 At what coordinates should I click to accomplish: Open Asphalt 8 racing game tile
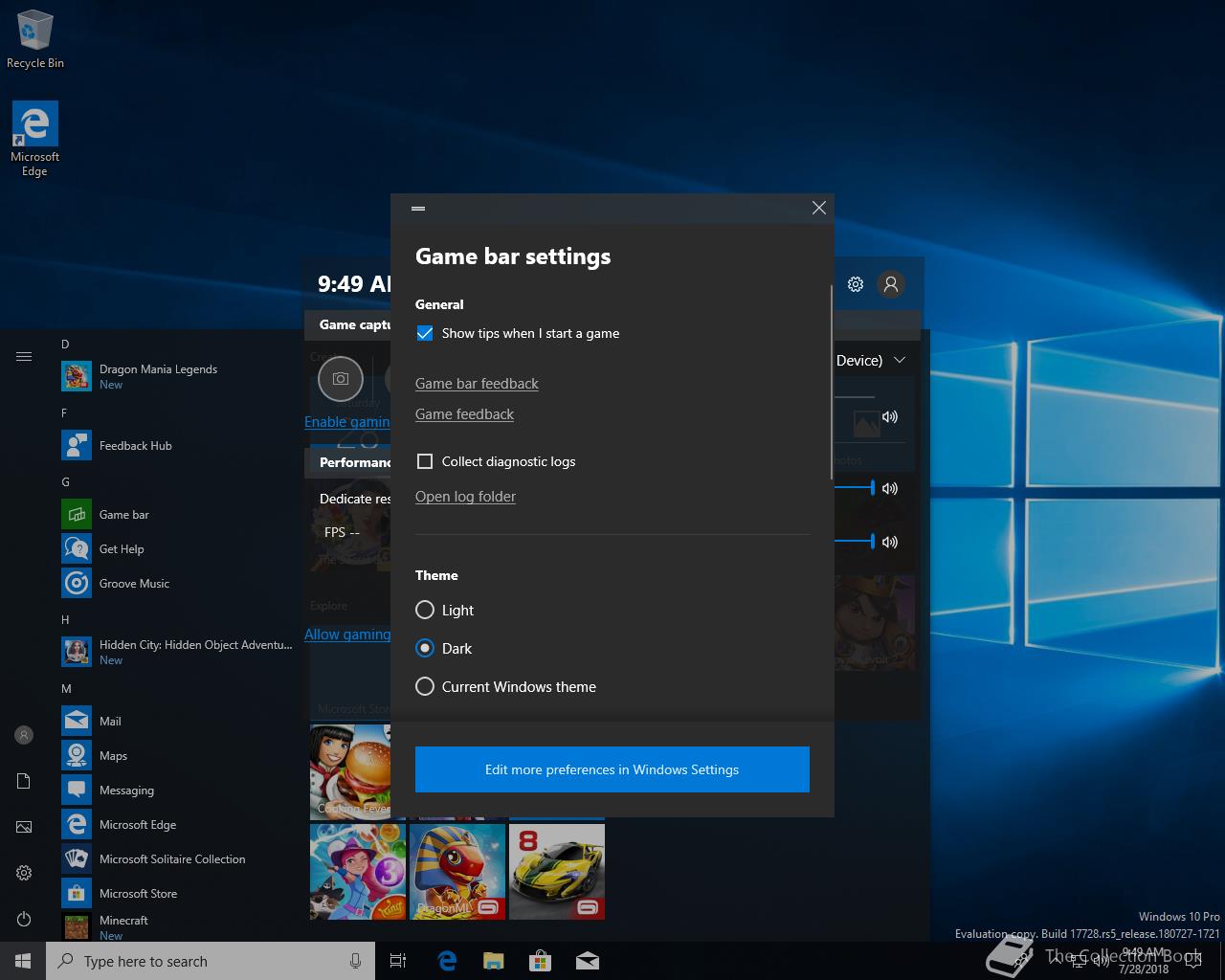[557, 872]
